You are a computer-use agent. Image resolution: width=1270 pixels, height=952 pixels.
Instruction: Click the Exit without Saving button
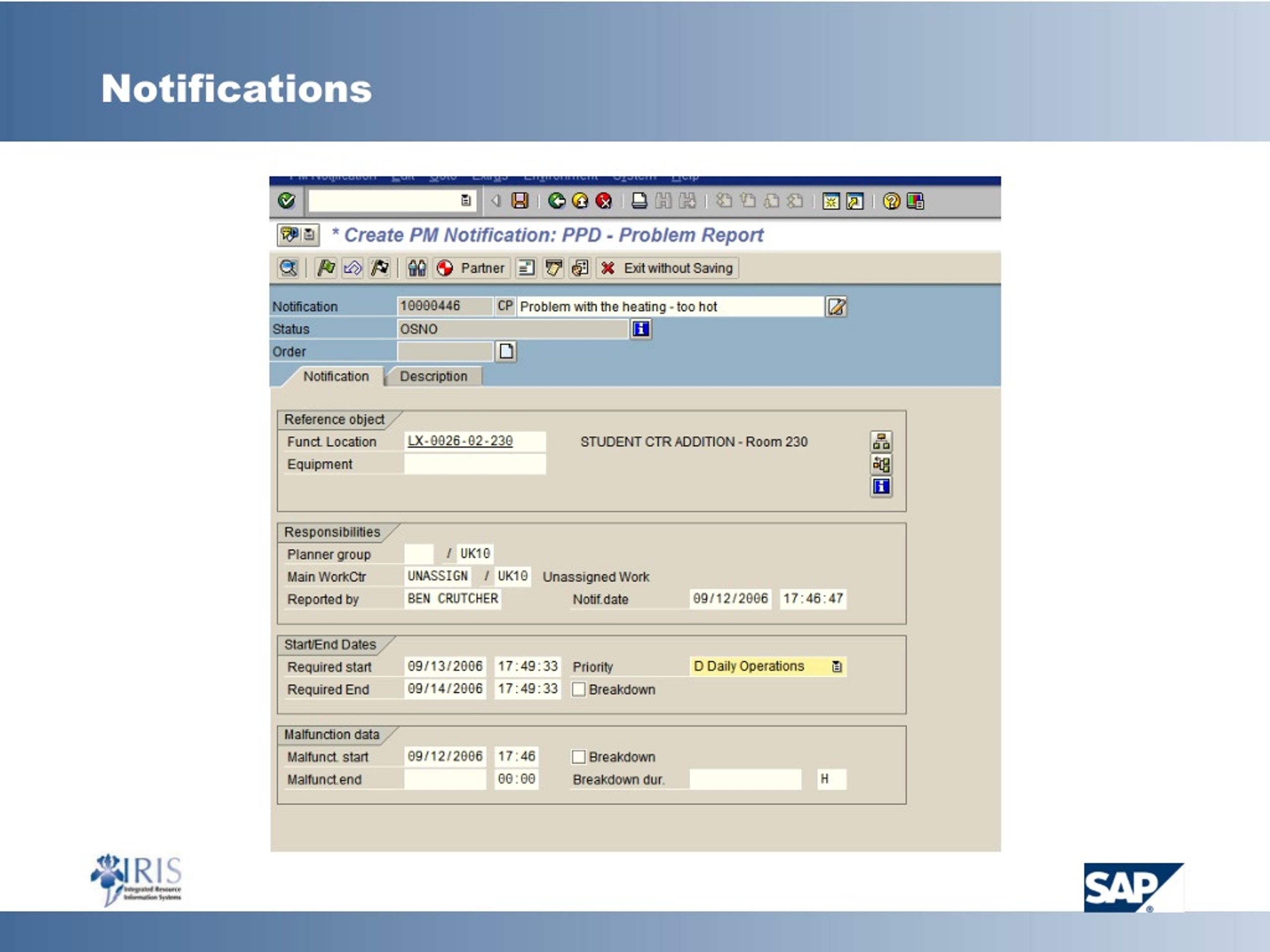click(x=667, y=268)
